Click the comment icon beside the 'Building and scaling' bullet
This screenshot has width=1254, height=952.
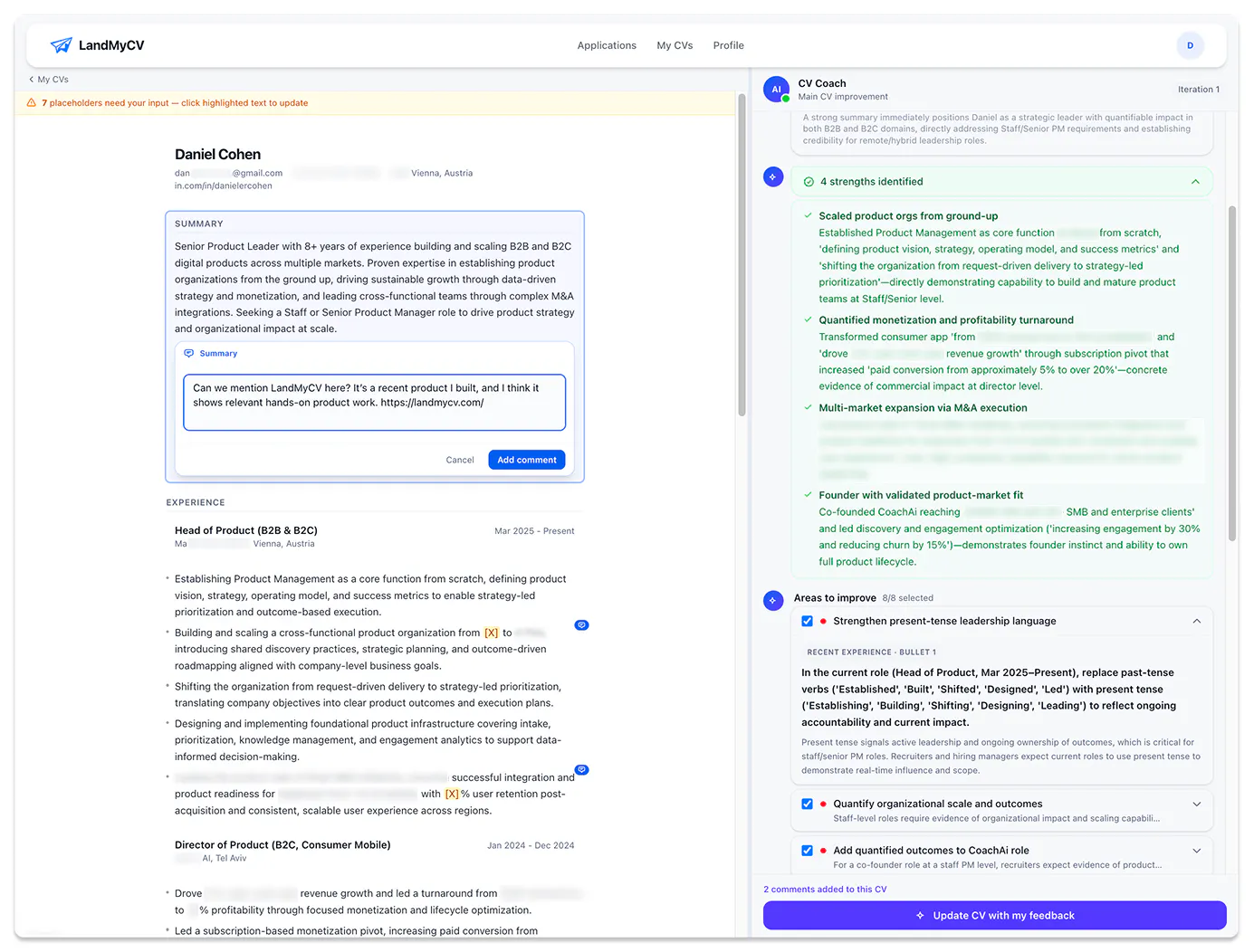[581, 625]
